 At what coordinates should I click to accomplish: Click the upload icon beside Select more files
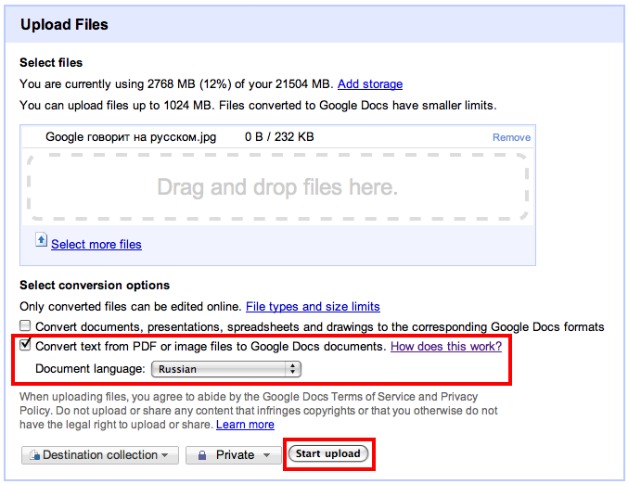pos(41,240)
